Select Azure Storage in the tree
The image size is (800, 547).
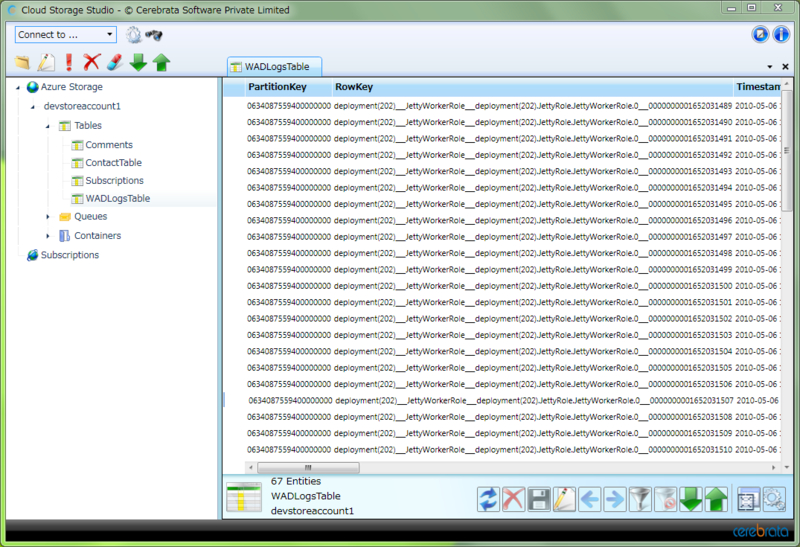click(x=71, y=87)
